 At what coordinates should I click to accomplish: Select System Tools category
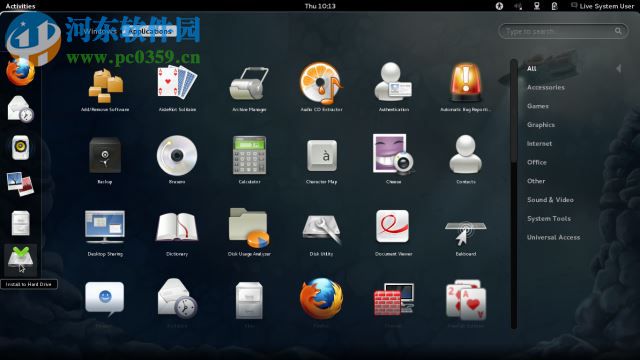pyautogui.click(x=549, y=218)
